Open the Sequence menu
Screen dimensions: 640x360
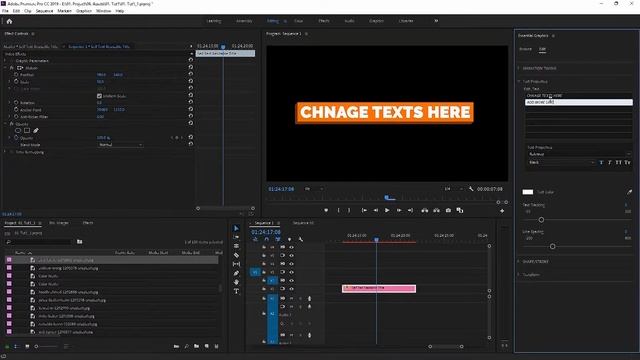(44, 11)
